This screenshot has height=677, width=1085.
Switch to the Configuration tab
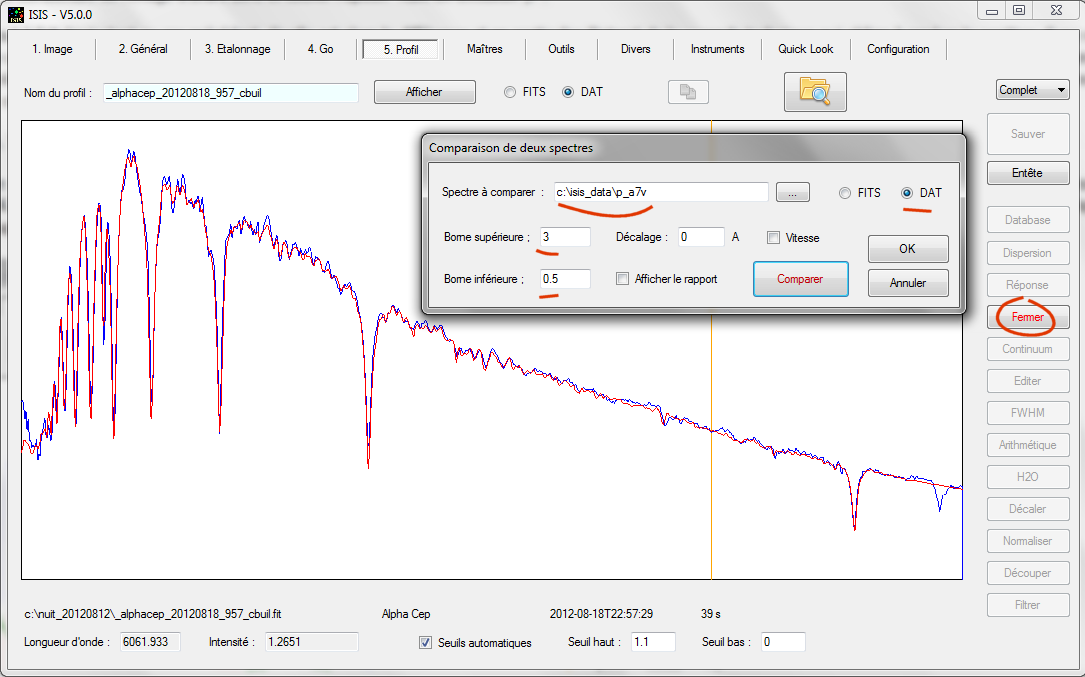coord(898,49)
